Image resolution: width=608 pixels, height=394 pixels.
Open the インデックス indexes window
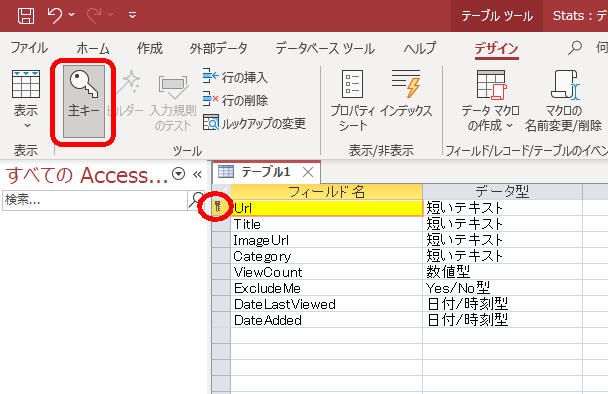click(x=406, y=94)
